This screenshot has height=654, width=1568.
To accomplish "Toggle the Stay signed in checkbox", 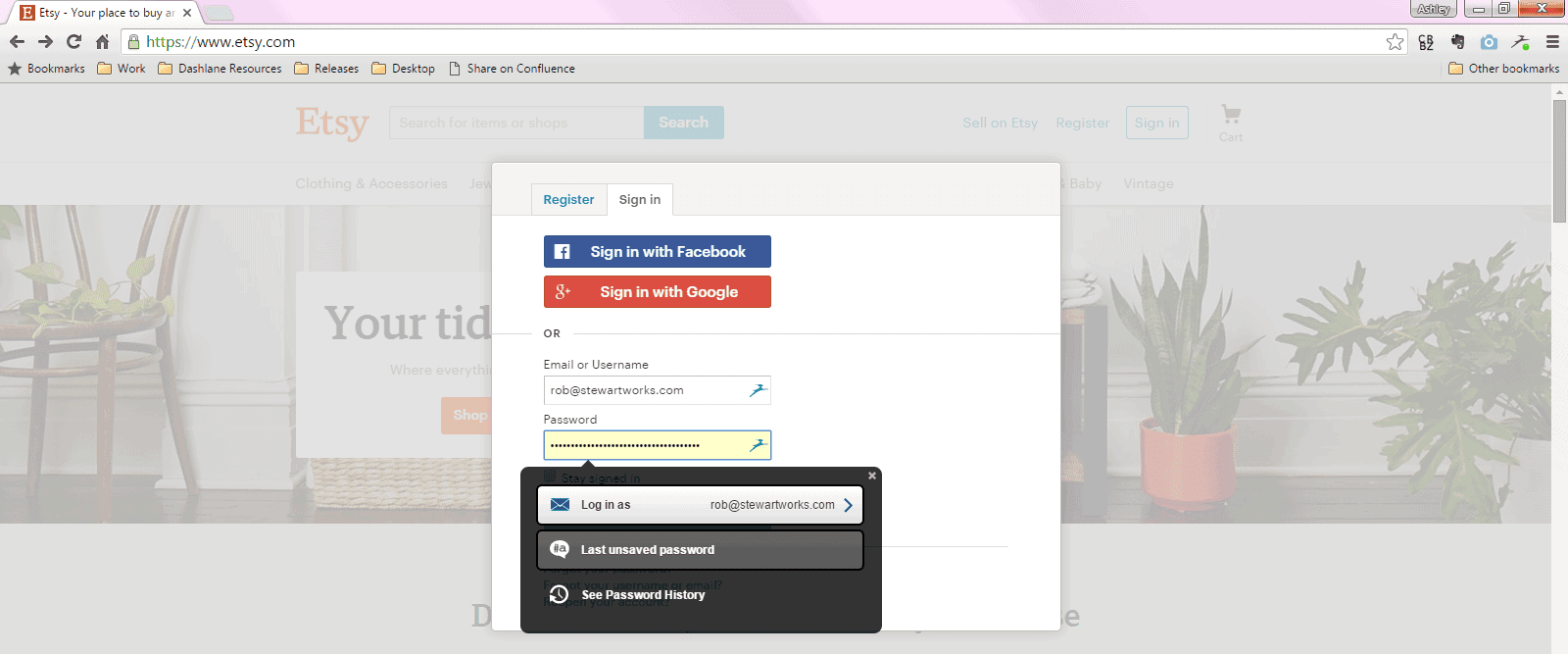I will 550,477.
